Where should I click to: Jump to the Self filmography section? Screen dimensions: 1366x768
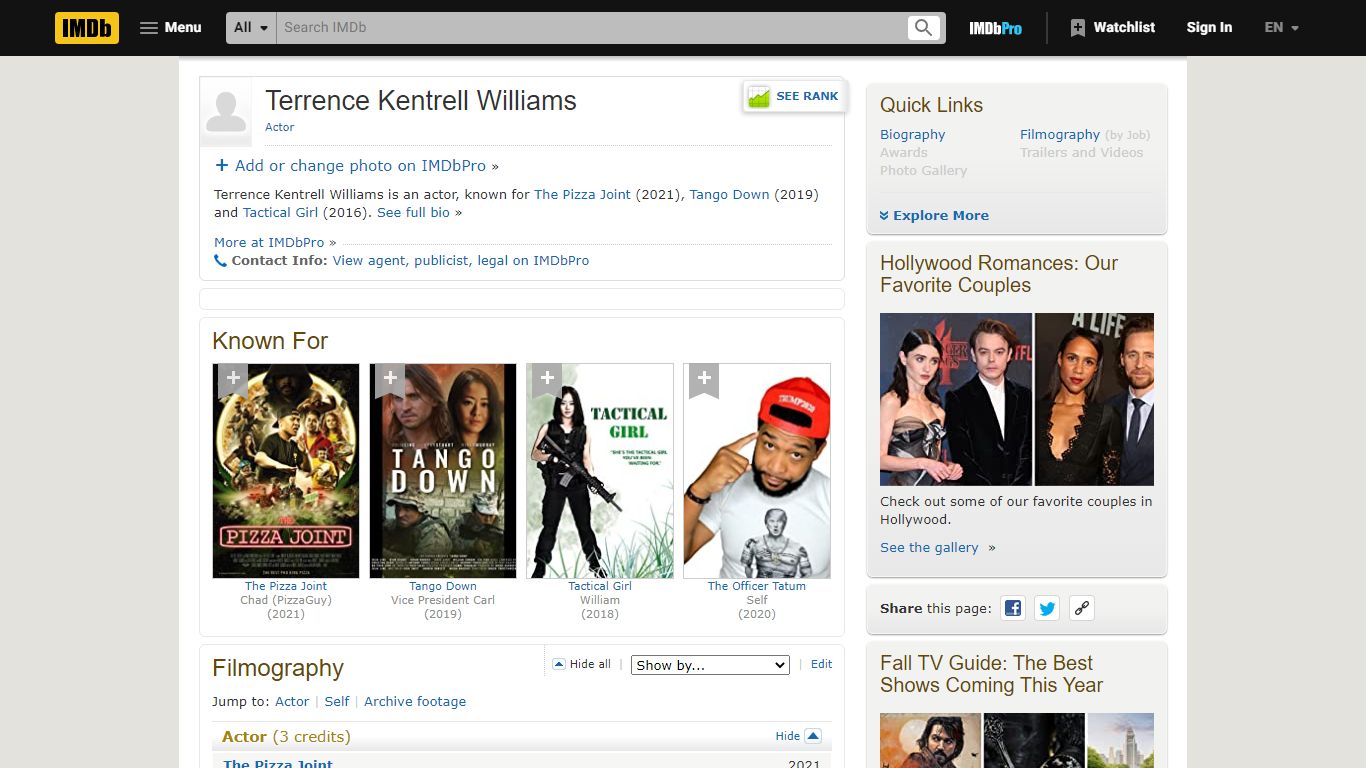pyautogui.click(x=337, y=702)
